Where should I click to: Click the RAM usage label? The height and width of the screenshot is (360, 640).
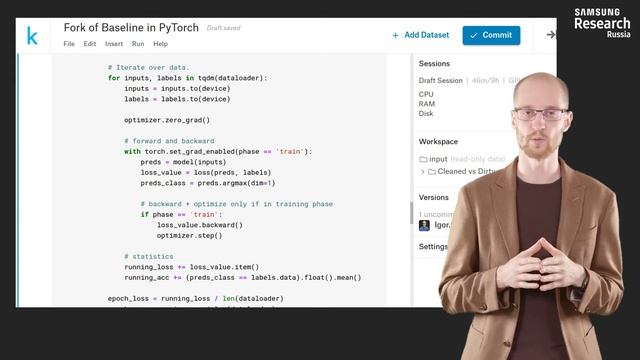427,104
